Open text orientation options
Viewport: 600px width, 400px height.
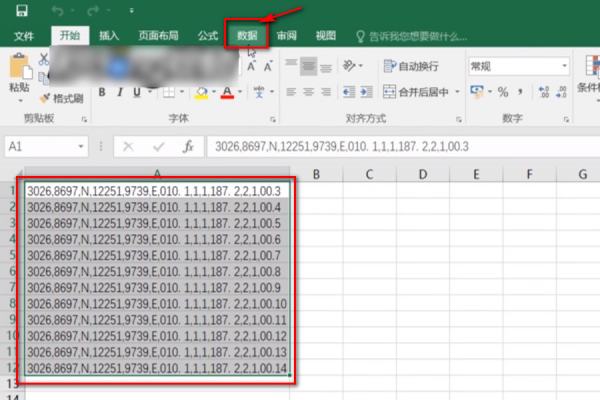tap(352, 65)
